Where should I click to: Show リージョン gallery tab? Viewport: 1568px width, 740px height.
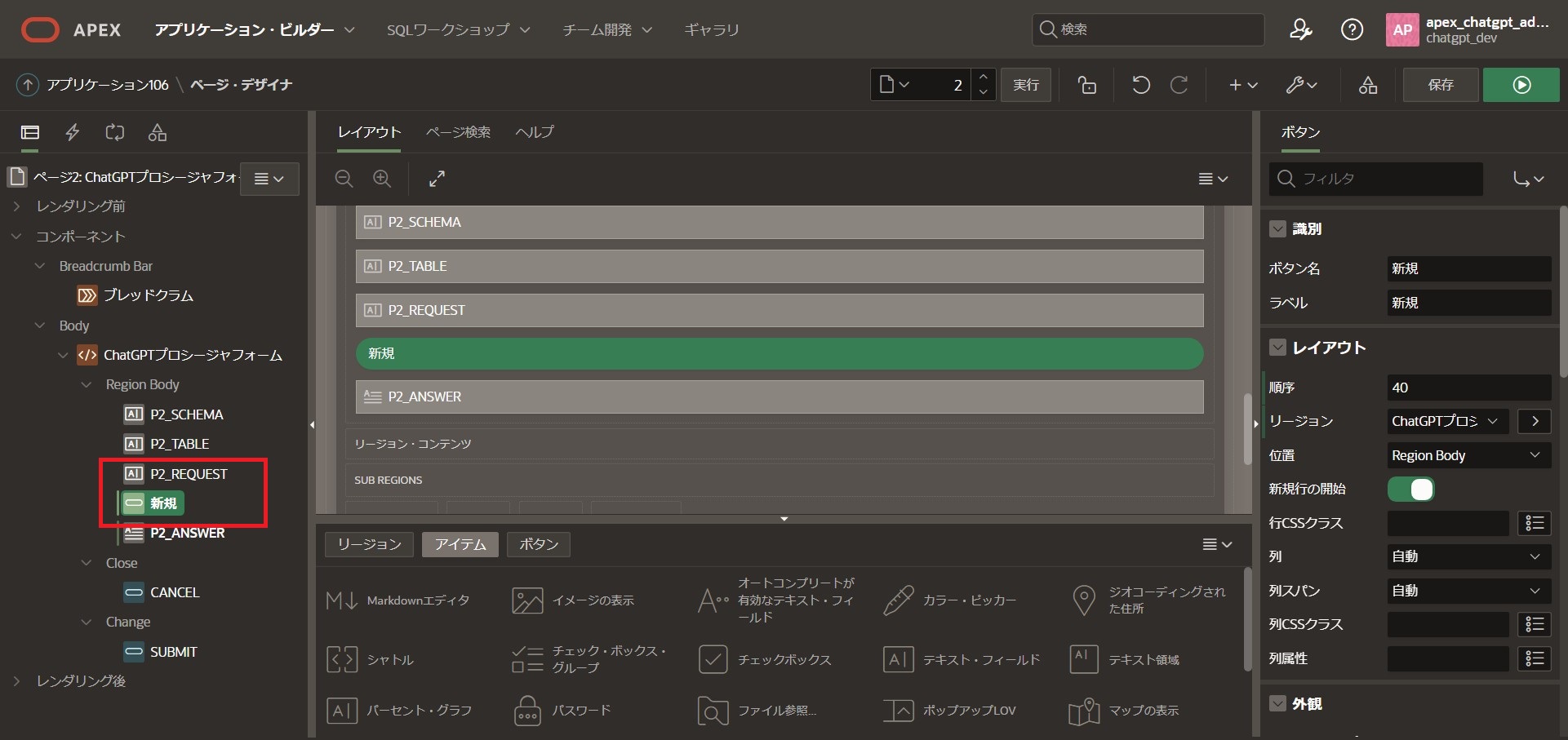369,544
